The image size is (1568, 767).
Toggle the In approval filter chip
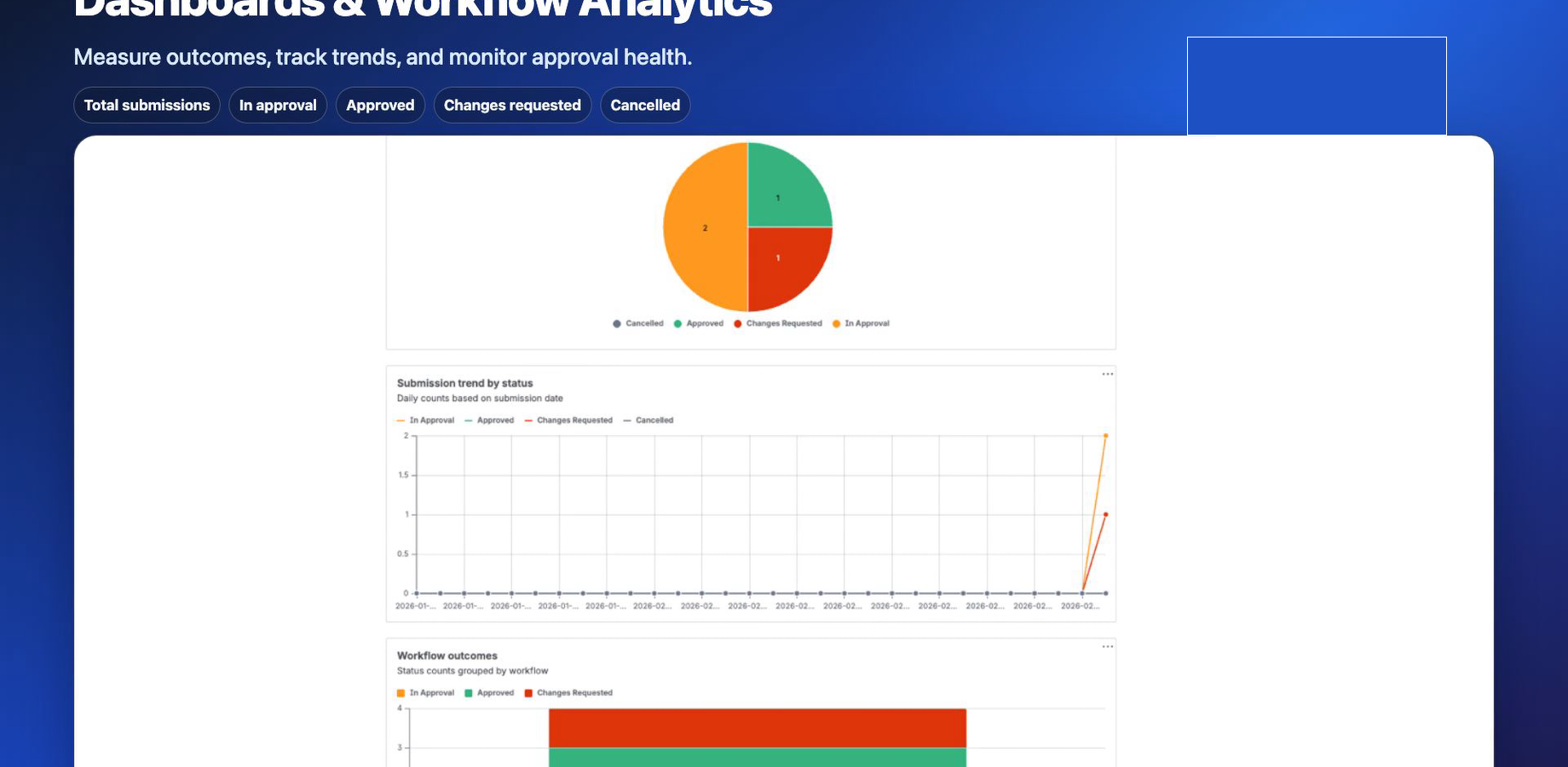click(278, 105)
